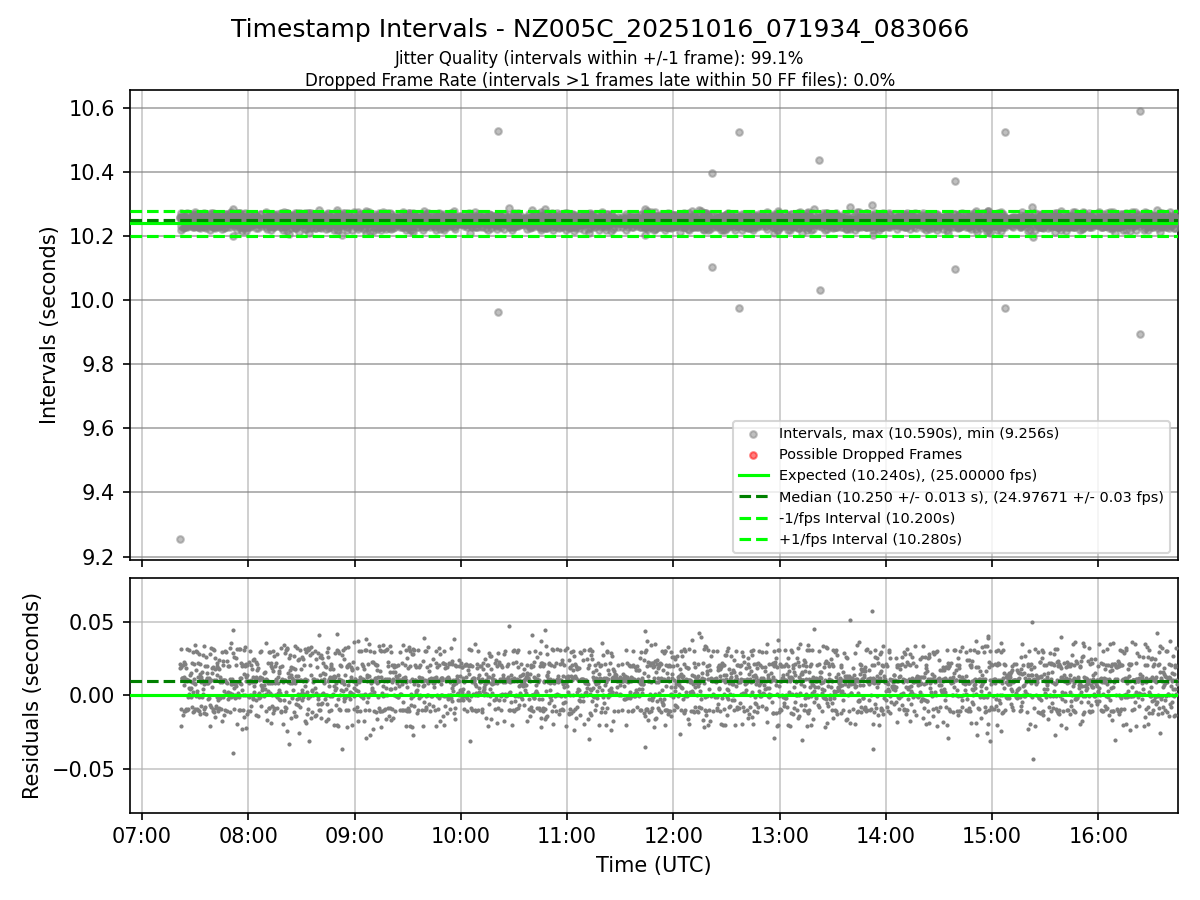Select legend entry "Intervals, max (10.590s), min (9.256s)"

[918, 433]
